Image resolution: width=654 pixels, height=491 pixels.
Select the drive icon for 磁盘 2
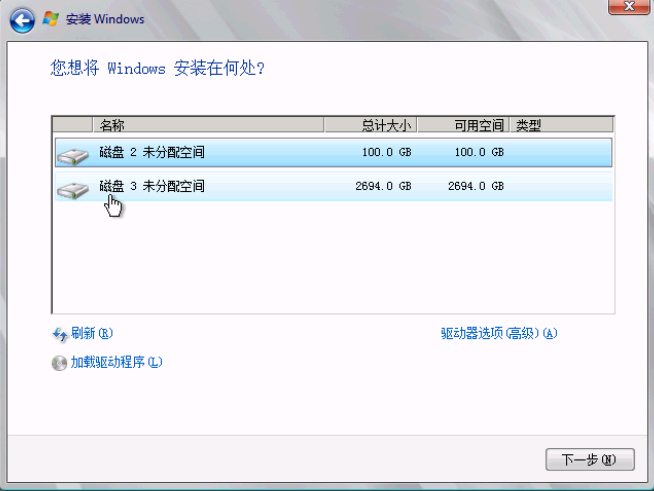[x=72, y=154]
